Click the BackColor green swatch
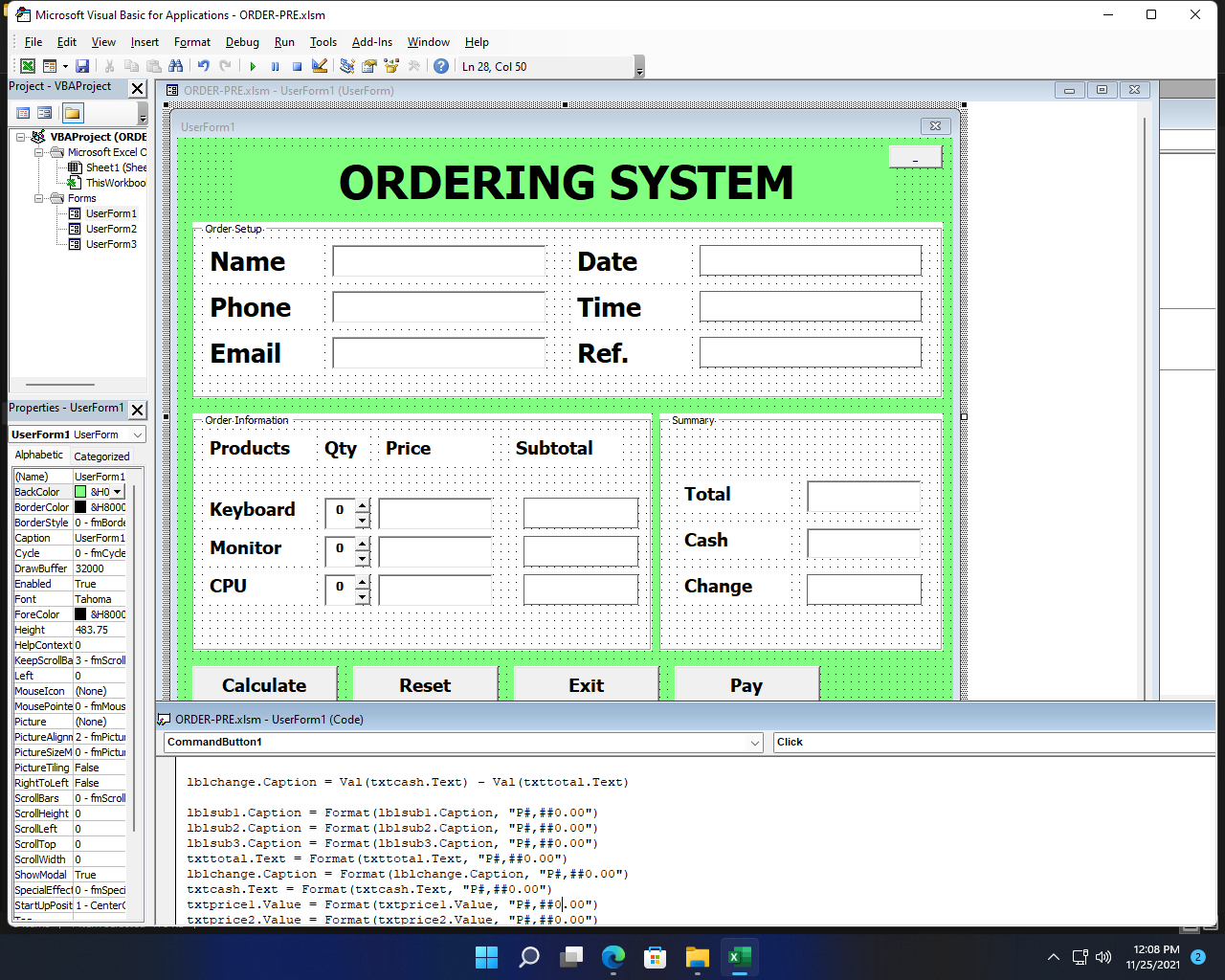The width and height of the screenshot is (1225, 980). (80, 492)
